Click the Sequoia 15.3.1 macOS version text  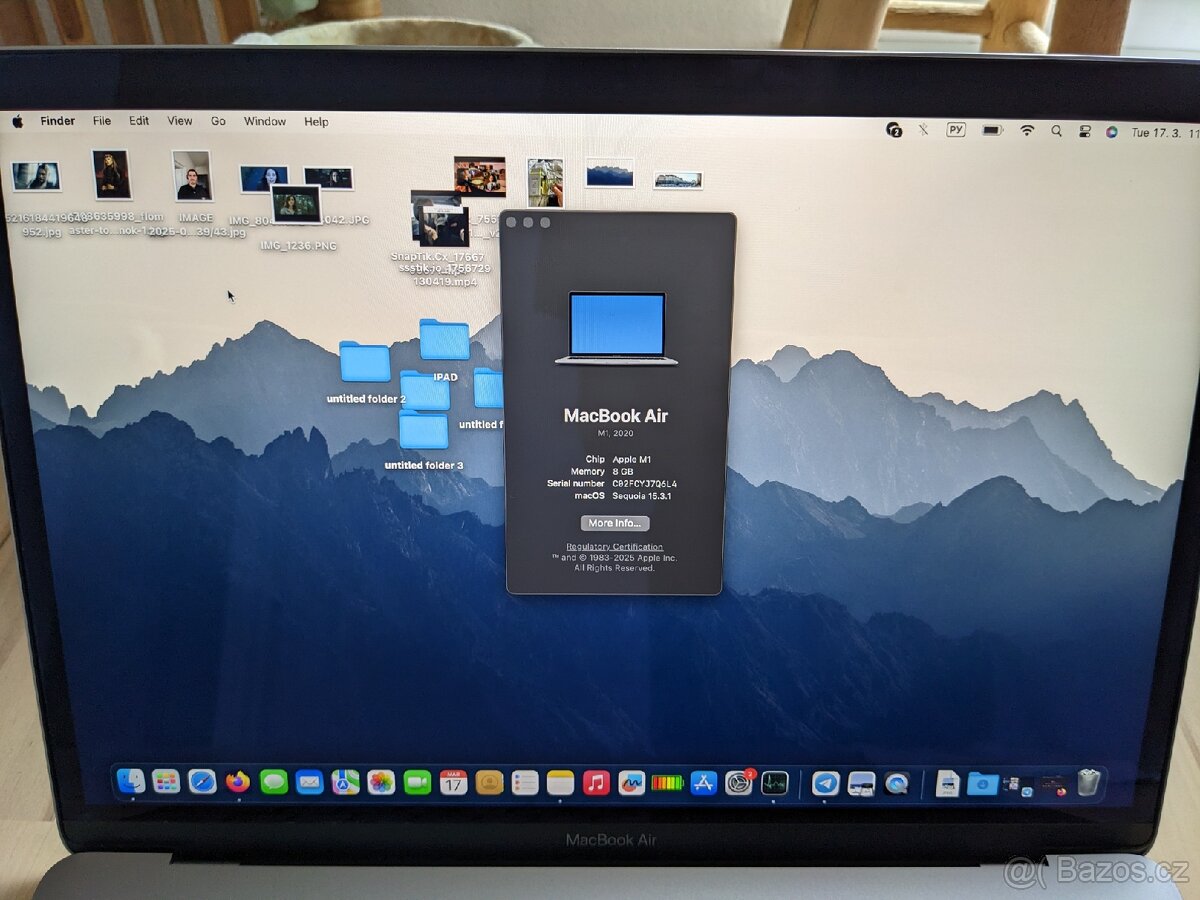coord(642,495)
